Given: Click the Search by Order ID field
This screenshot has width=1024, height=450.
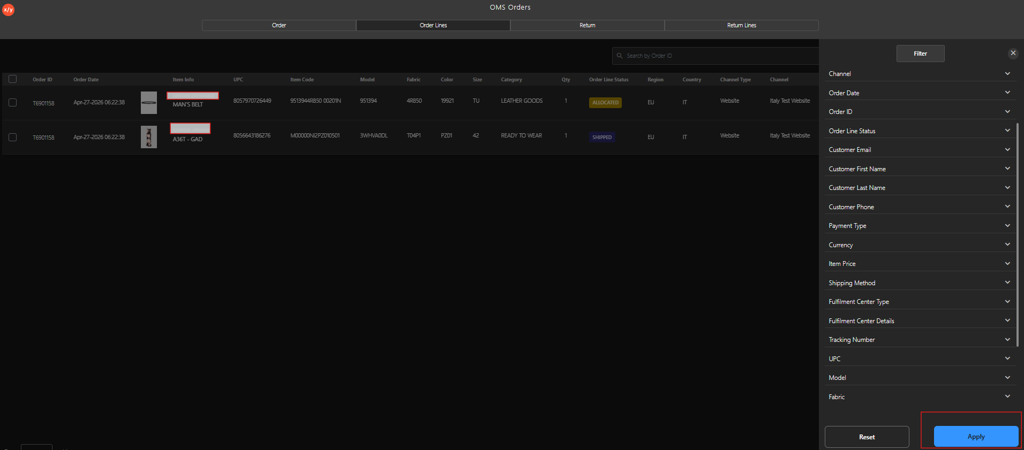Looking at the screenshot, I should [x=716, y=56].
